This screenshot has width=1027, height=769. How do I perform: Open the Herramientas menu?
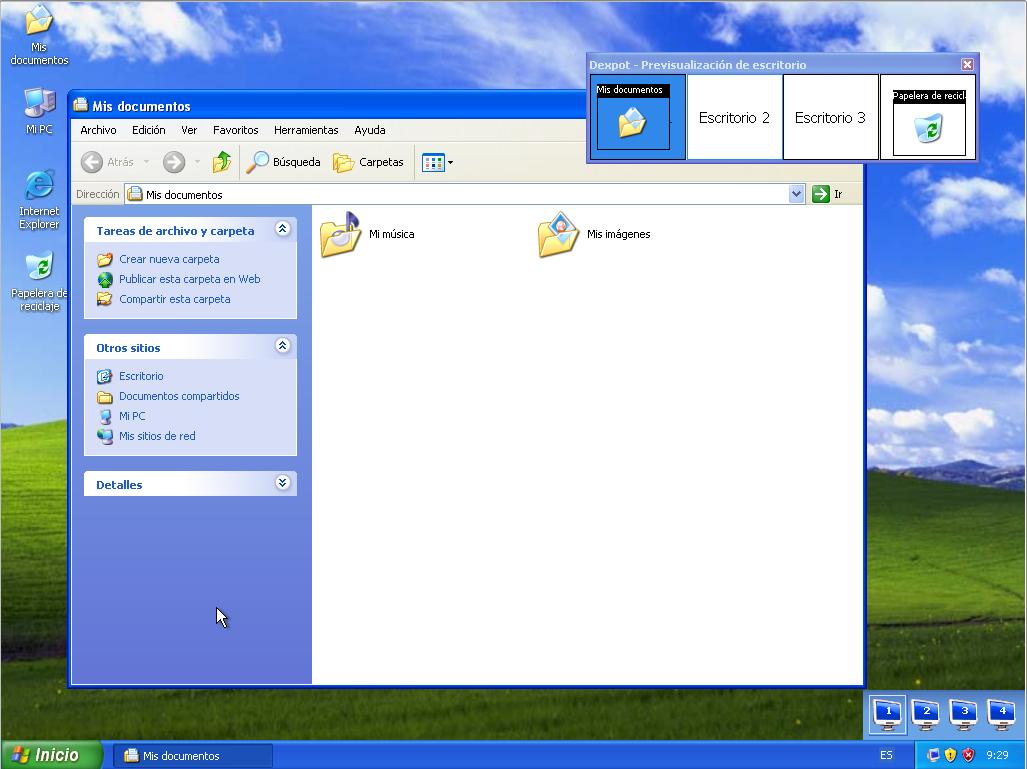306,130
